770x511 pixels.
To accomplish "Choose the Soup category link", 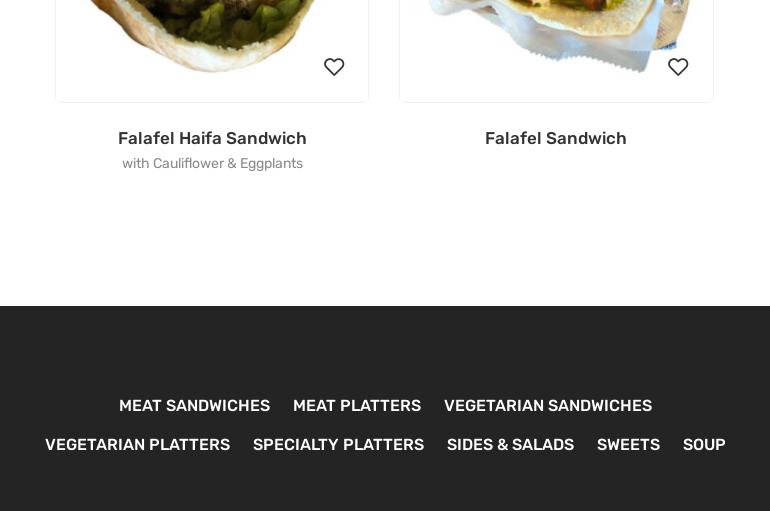I will tap(704, 444).
